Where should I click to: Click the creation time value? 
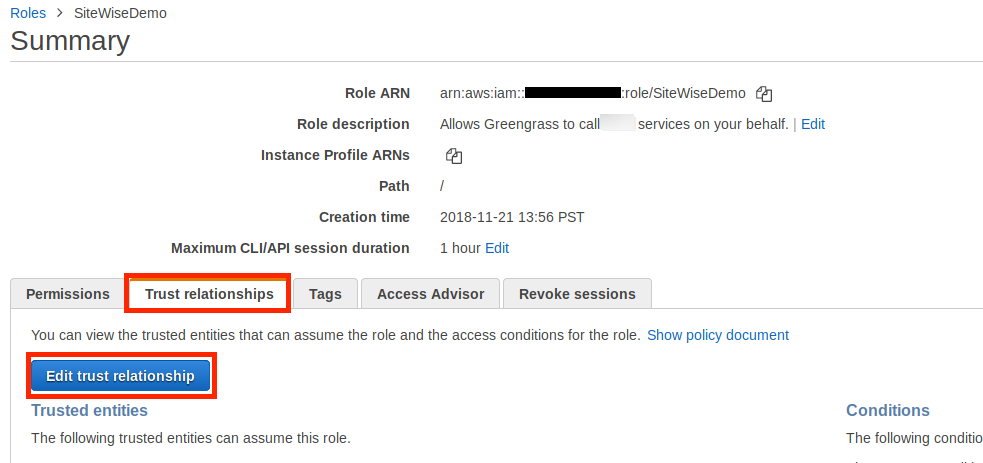pos(512,217)
